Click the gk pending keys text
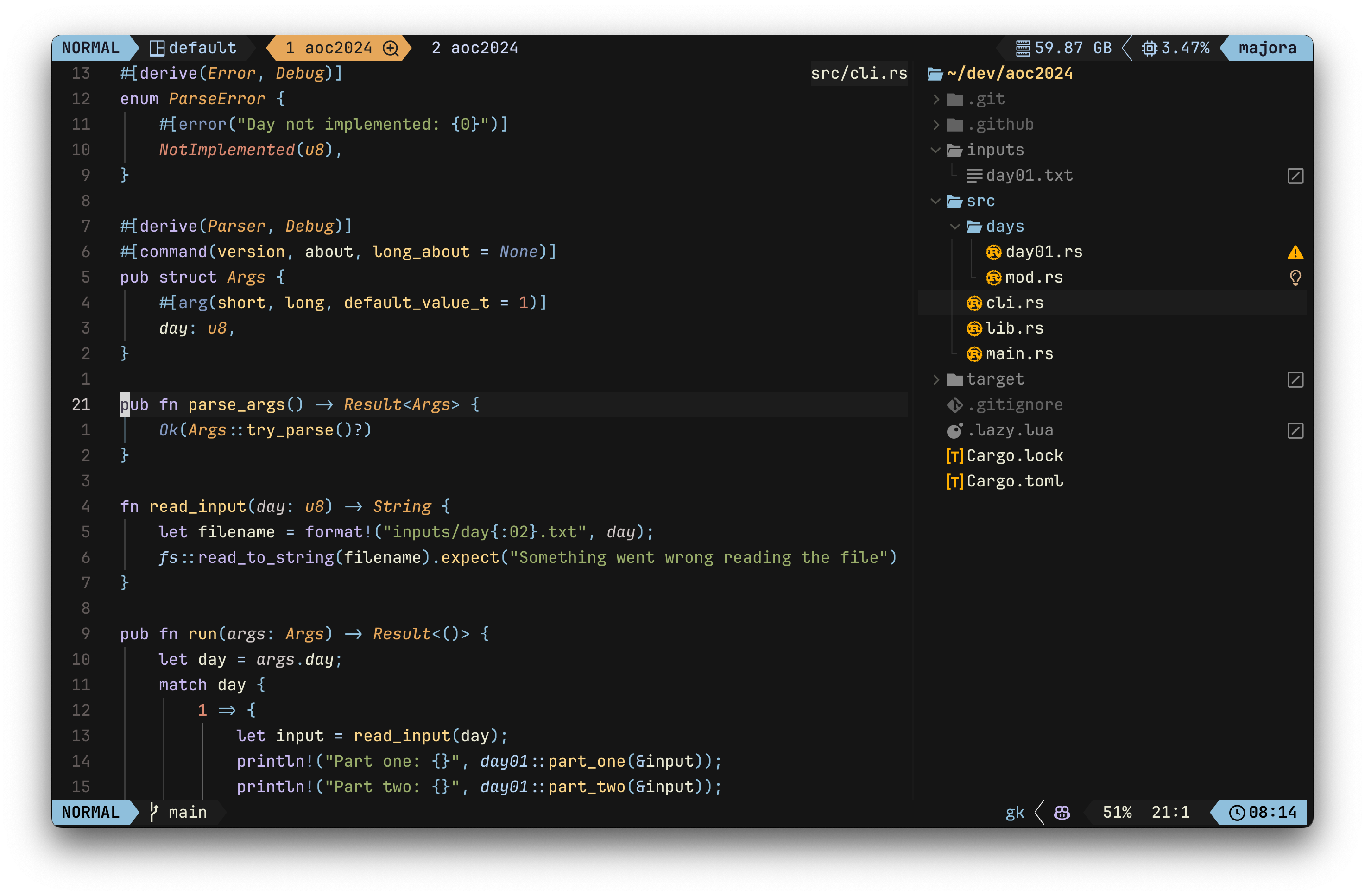This screenshot has width=1365, height=896. point(1015,812)
